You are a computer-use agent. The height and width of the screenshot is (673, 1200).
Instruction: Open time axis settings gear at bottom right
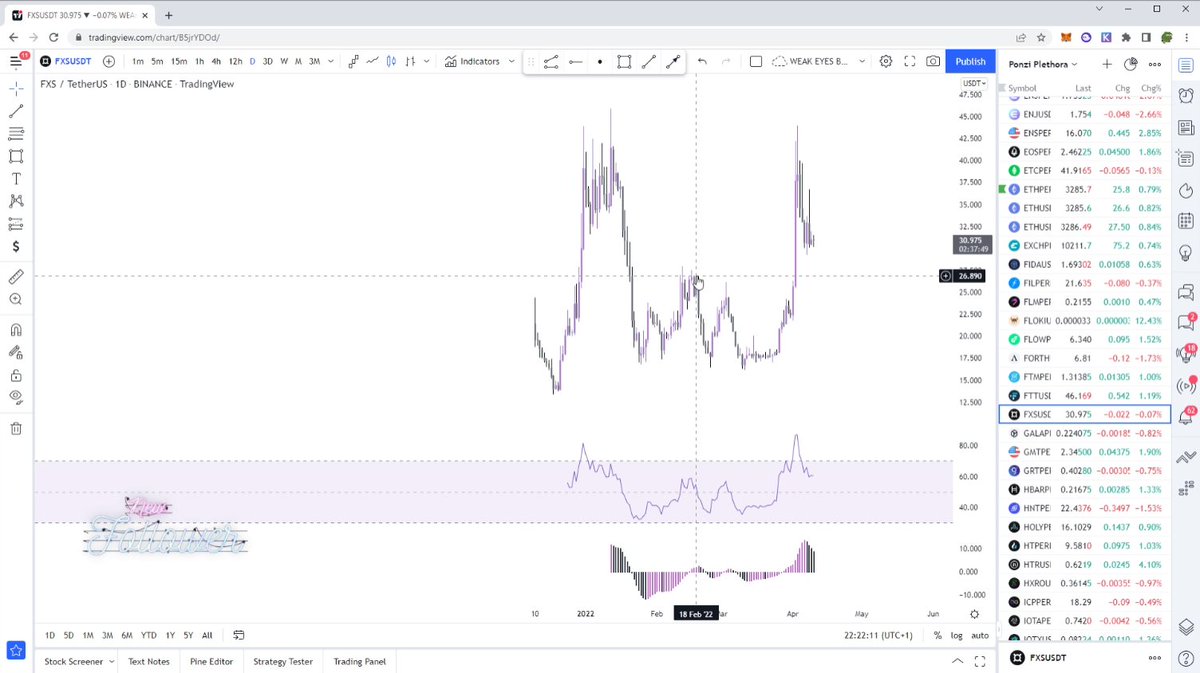[975, 614]
